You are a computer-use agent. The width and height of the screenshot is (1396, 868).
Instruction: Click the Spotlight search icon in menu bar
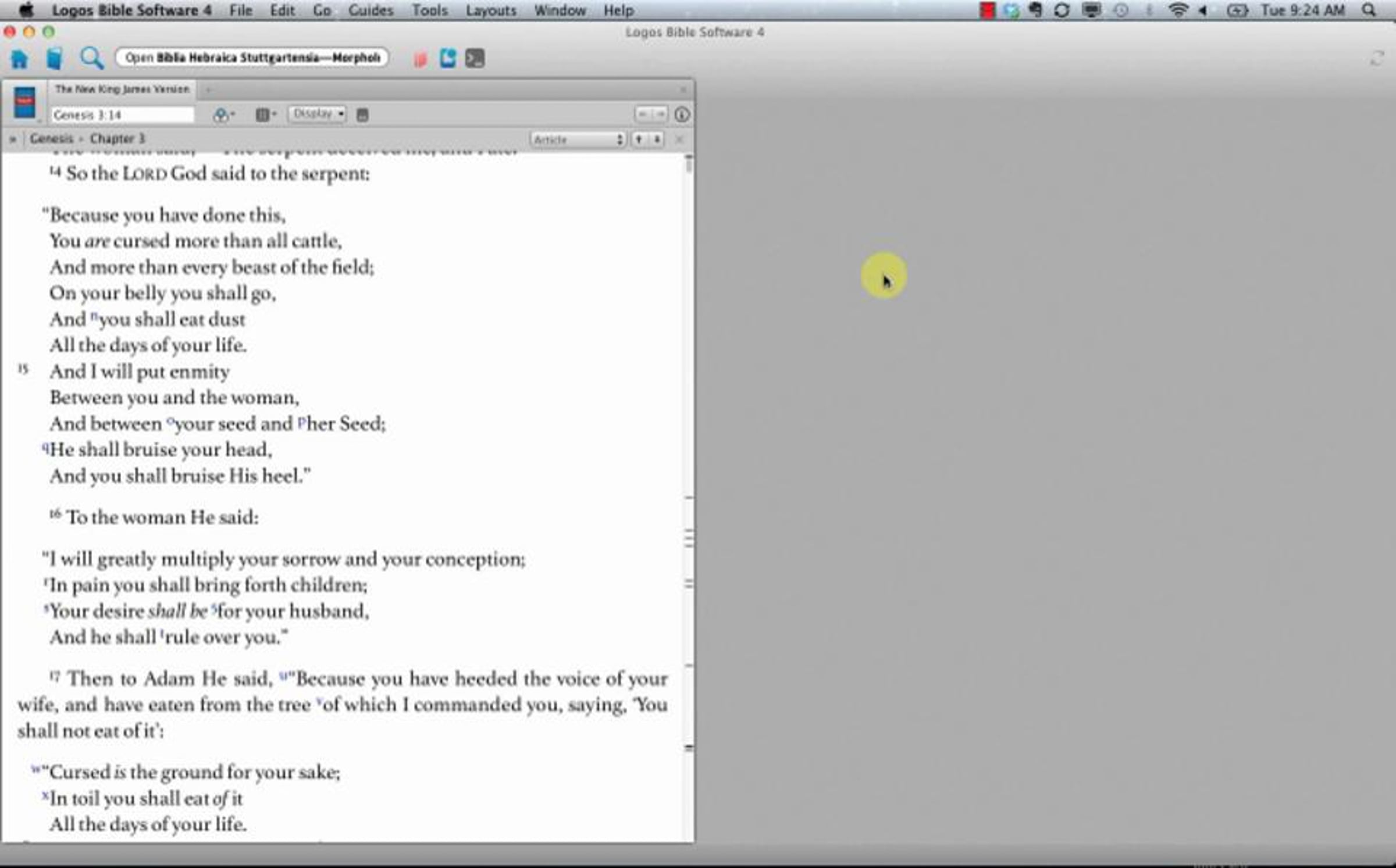click(x=1369, y=10)
